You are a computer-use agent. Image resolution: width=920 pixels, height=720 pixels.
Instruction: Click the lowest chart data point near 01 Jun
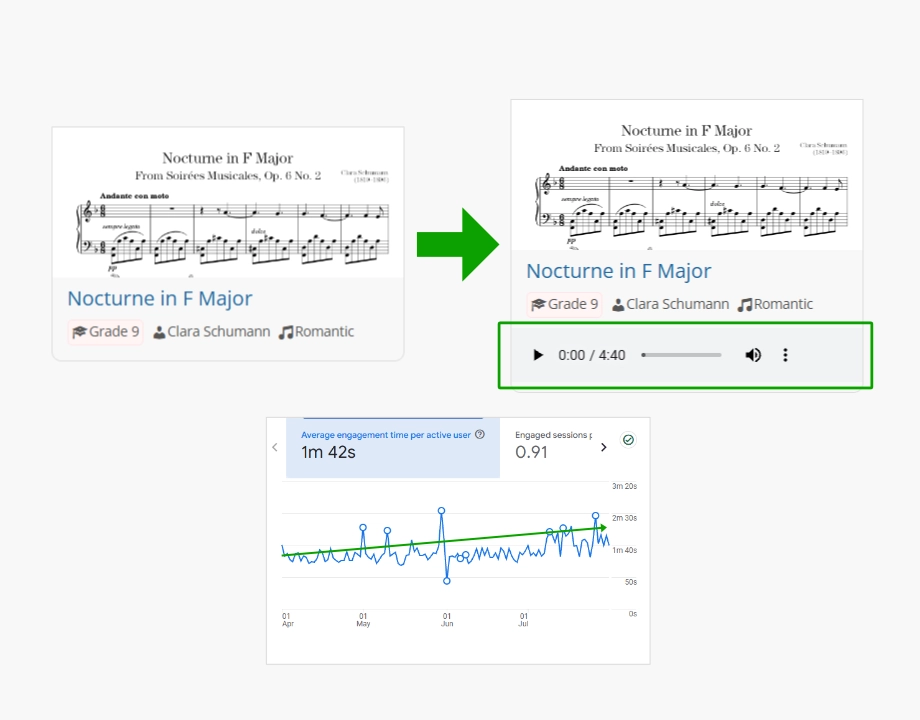point(447,581)
